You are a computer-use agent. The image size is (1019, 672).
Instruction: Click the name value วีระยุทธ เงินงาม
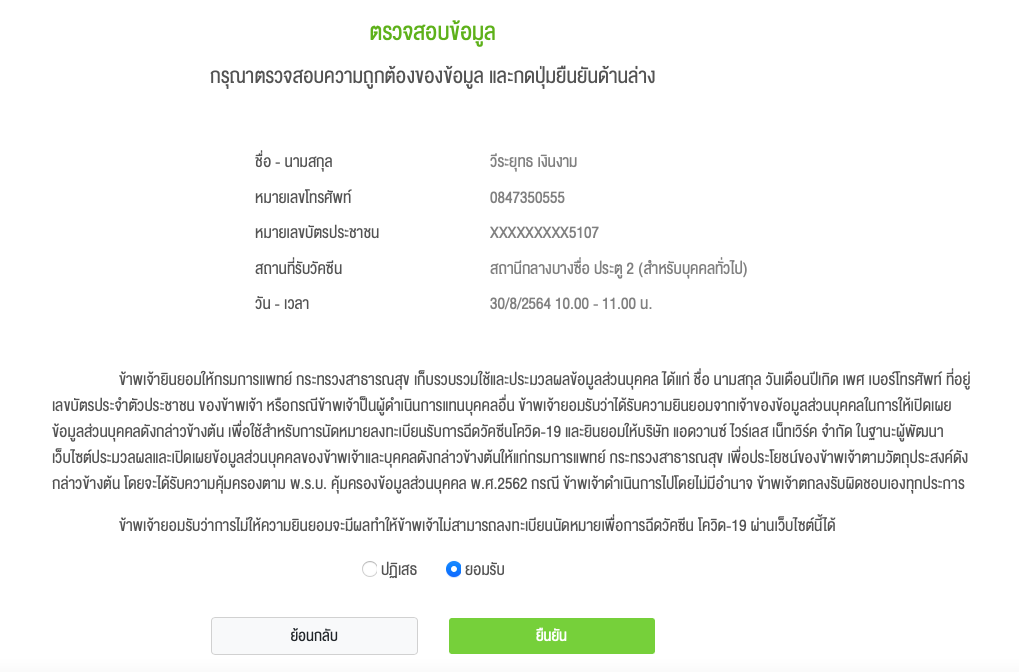(534, 161)
